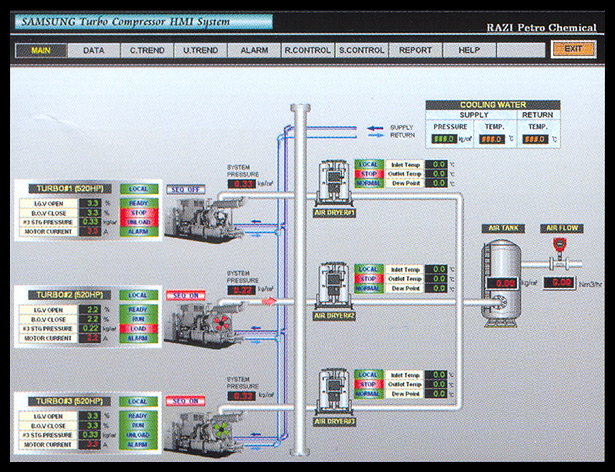Click the AIR TANK label
The image size is (615, 472).
click(504, 228)
